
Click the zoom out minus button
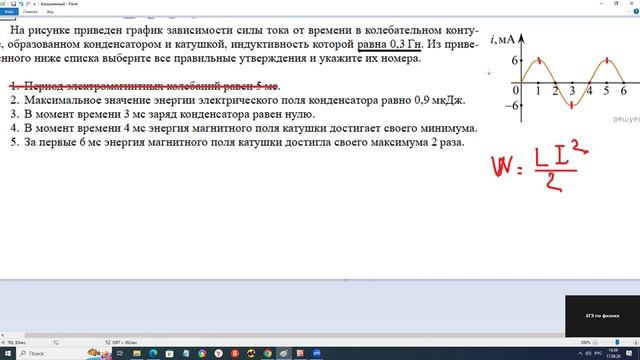click(595, 342)
